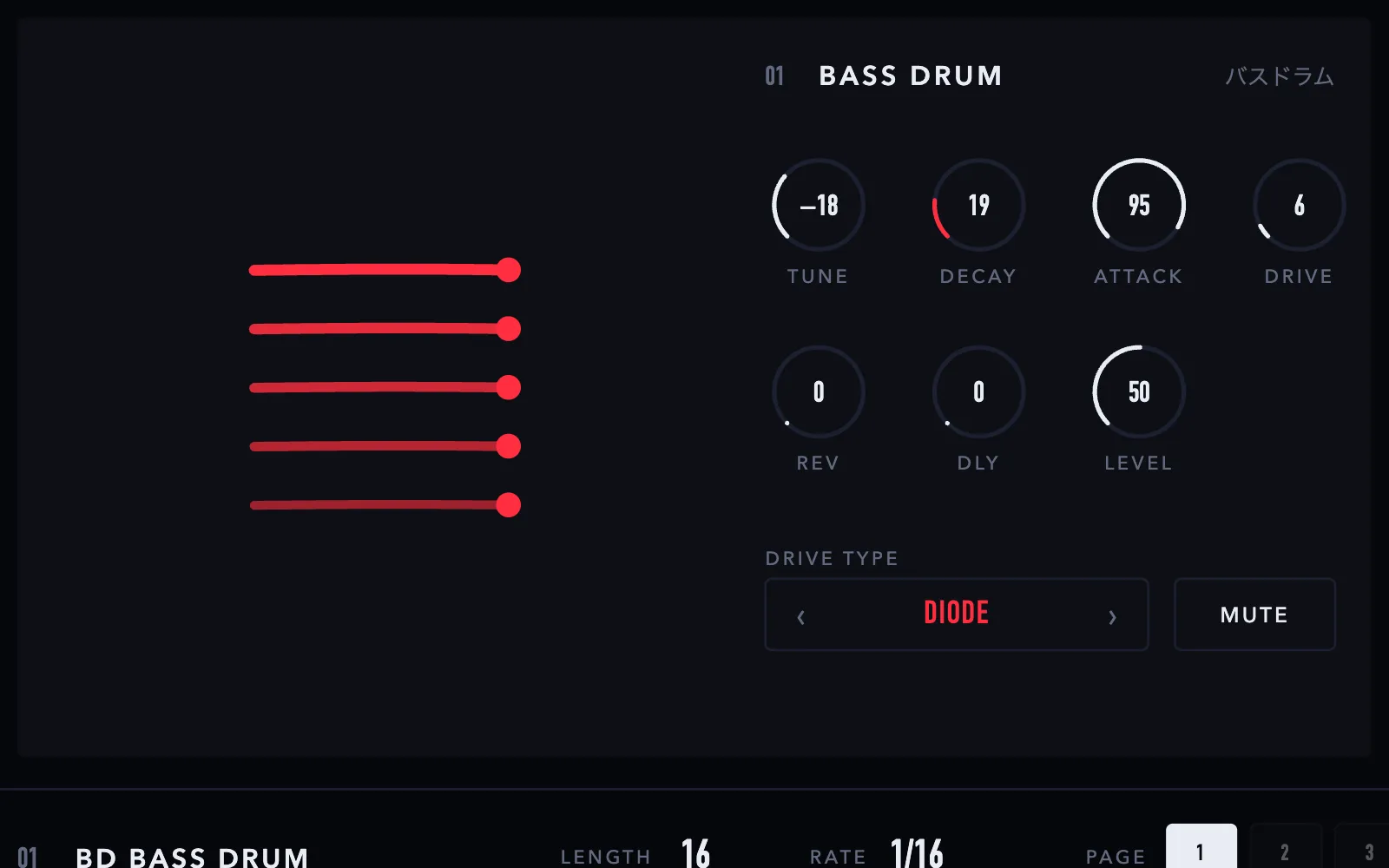Click the TUNE knob showing -18

(x=818, y=205)
